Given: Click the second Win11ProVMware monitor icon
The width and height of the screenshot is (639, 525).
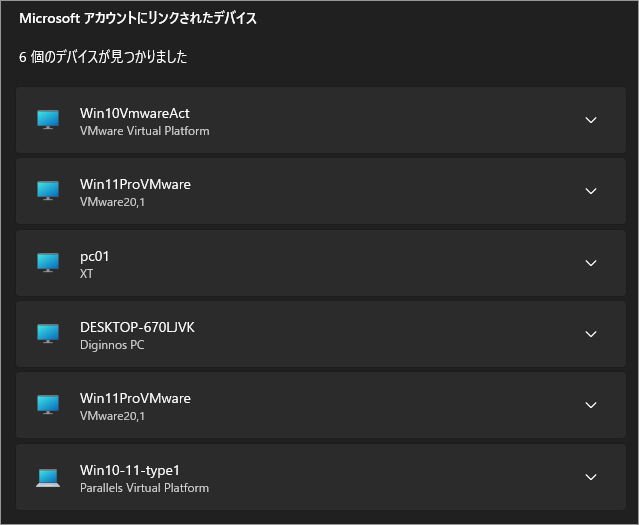Looking at the screenshot, I should [48, 405].
